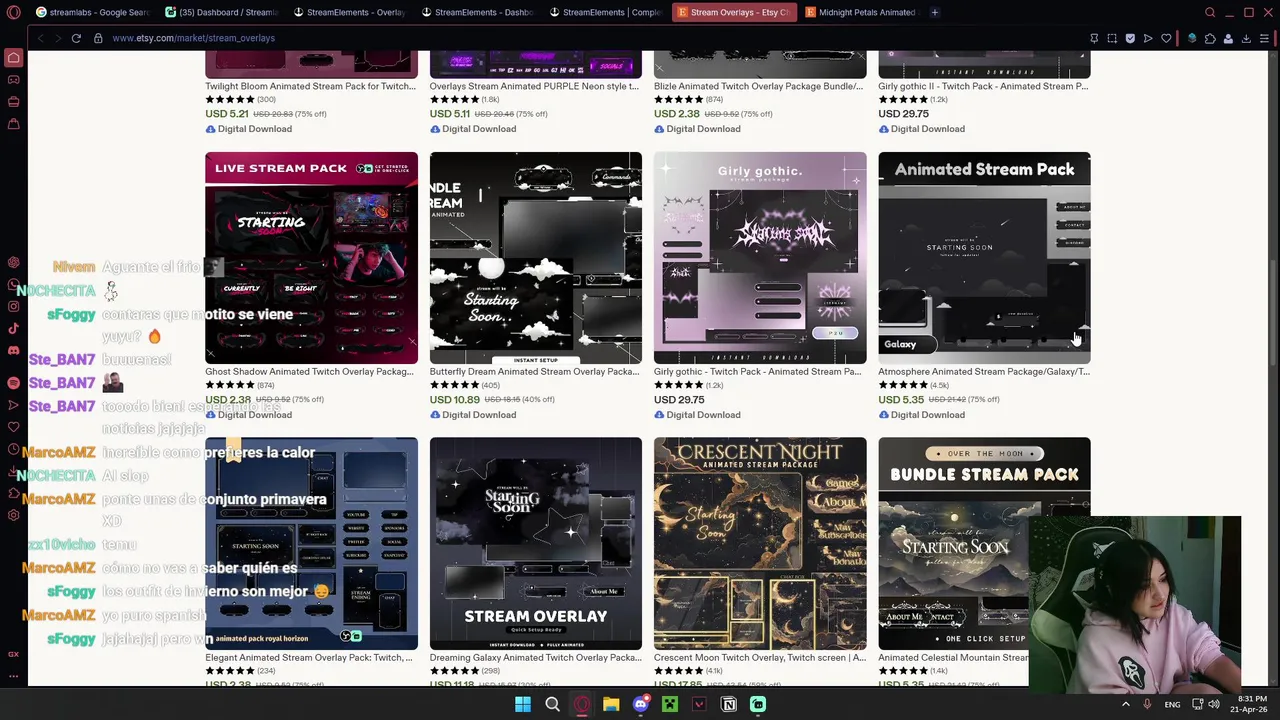Switch the ENG input language indicator
Screen dimensions: 1280x720
click(1172, 704)
